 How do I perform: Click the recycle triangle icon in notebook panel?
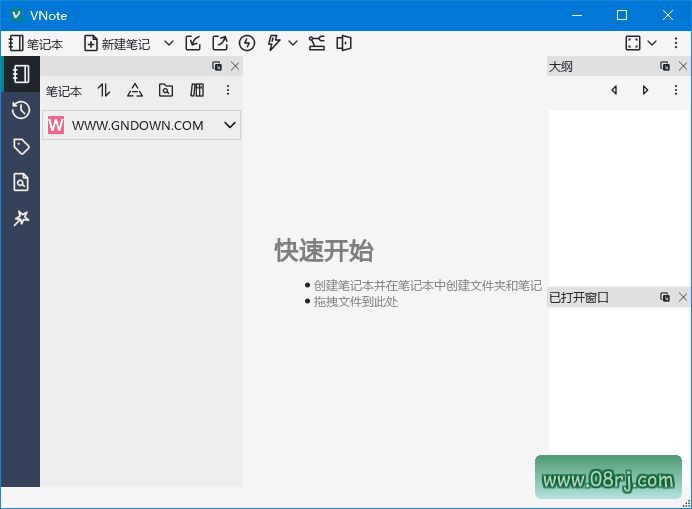(x=135, y=90)
